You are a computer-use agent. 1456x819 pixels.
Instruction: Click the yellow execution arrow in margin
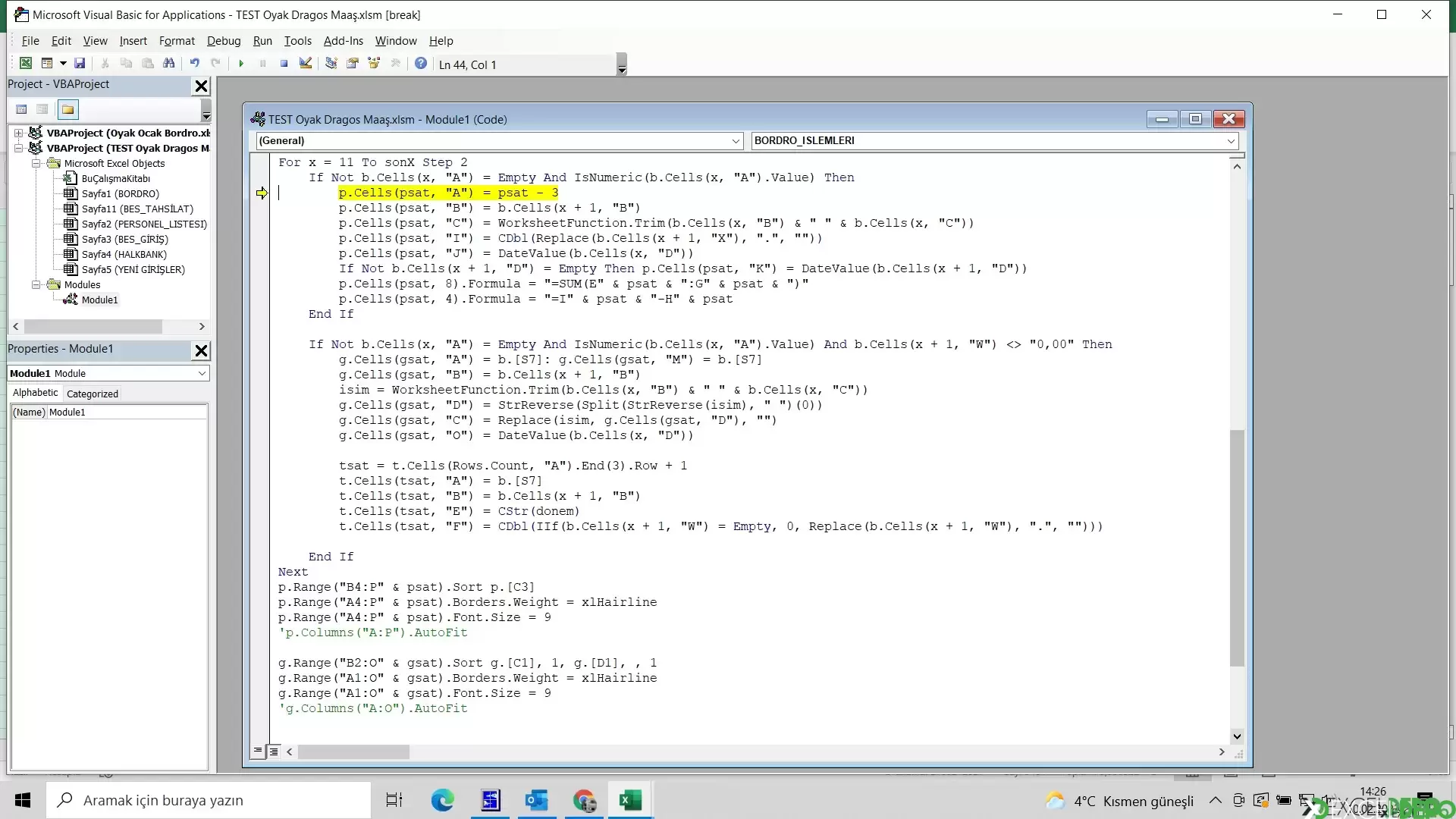[262, 193]
